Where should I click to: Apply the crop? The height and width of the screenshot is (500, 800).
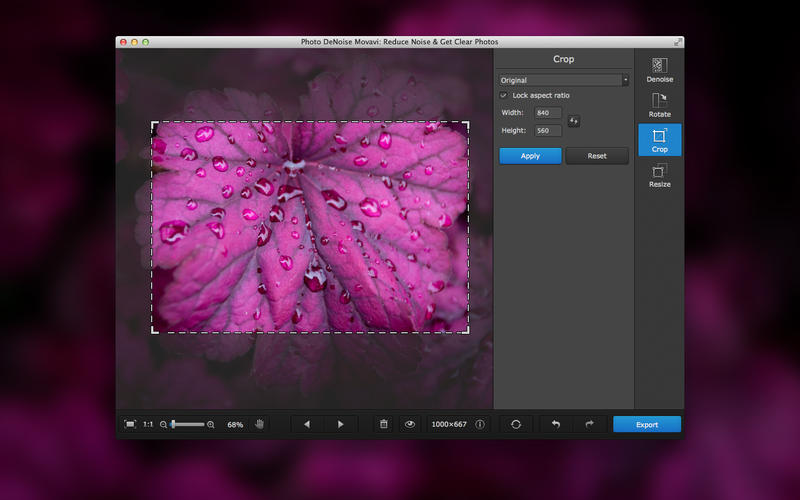[530, 156]
